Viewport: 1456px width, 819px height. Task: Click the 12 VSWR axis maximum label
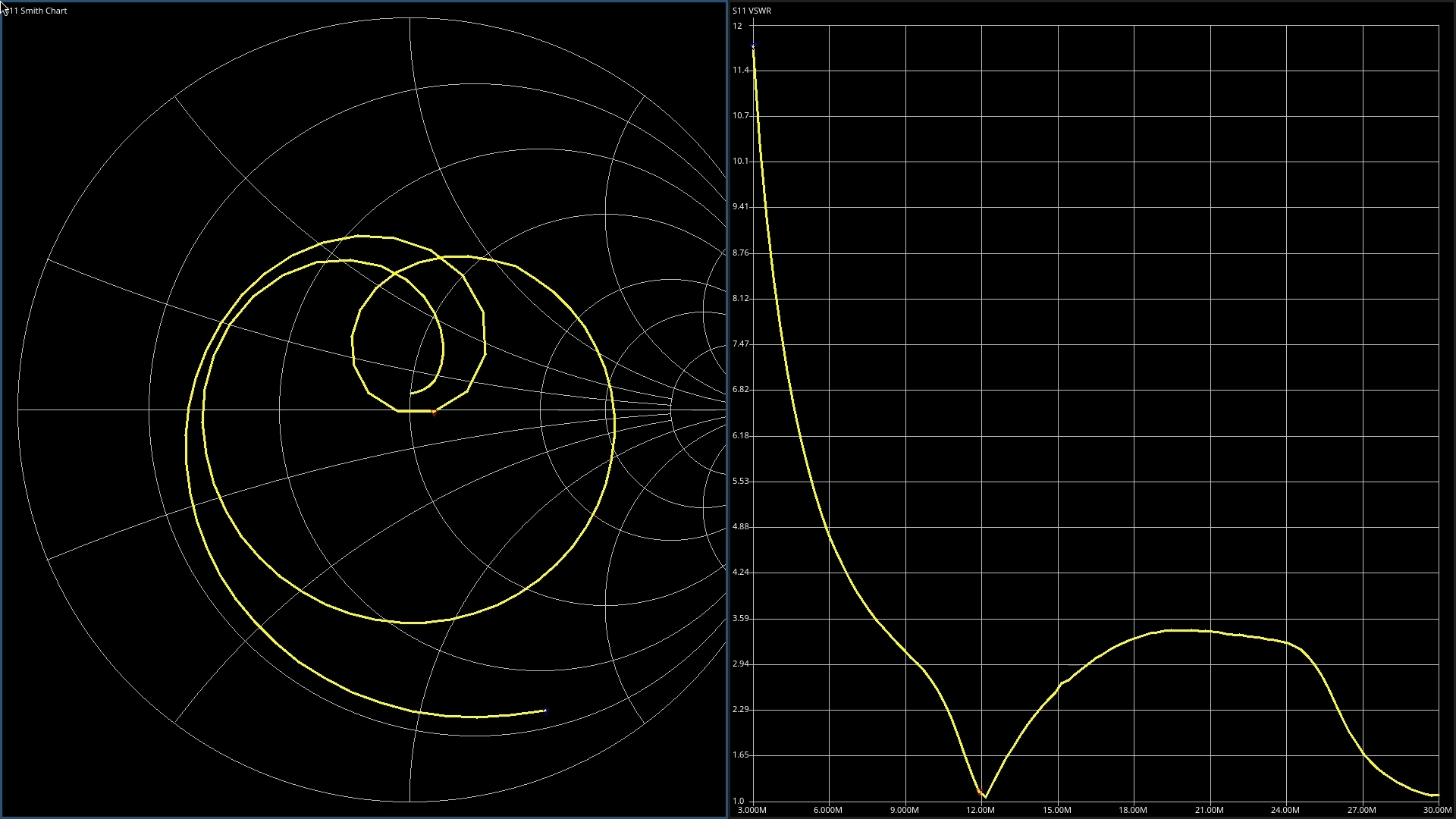point(737,26)
